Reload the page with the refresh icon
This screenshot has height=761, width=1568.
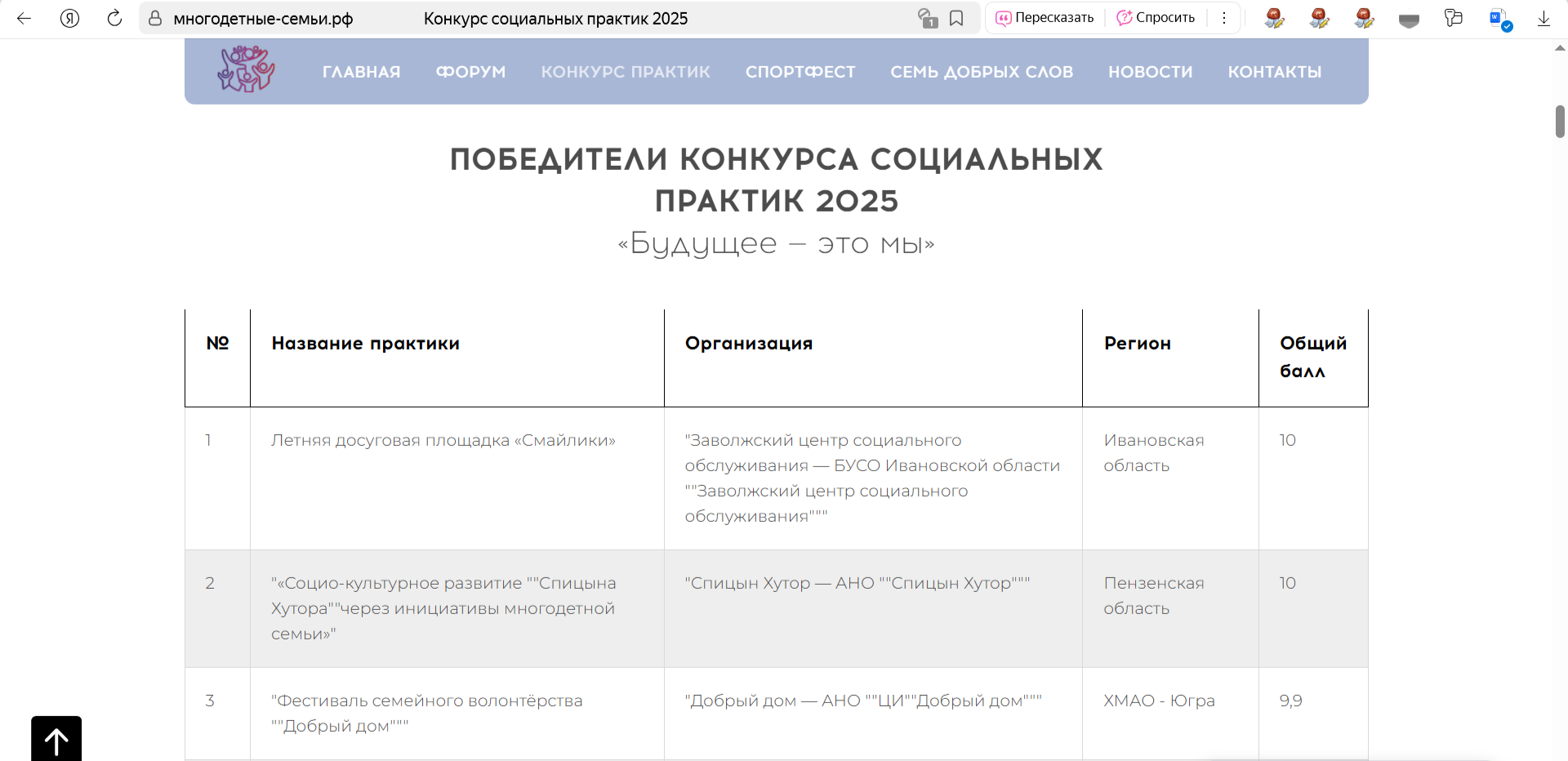click(114, 18)
